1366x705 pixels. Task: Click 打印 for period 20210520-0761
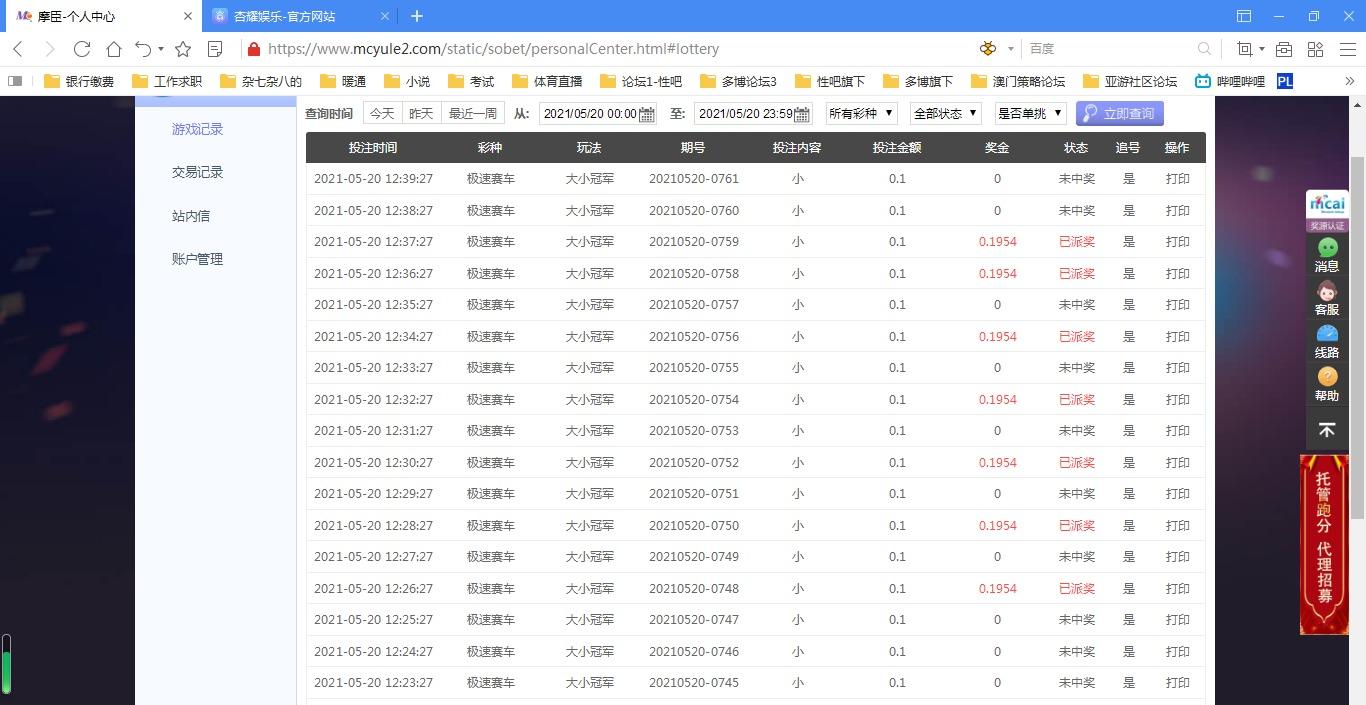tap(1178, 179)
